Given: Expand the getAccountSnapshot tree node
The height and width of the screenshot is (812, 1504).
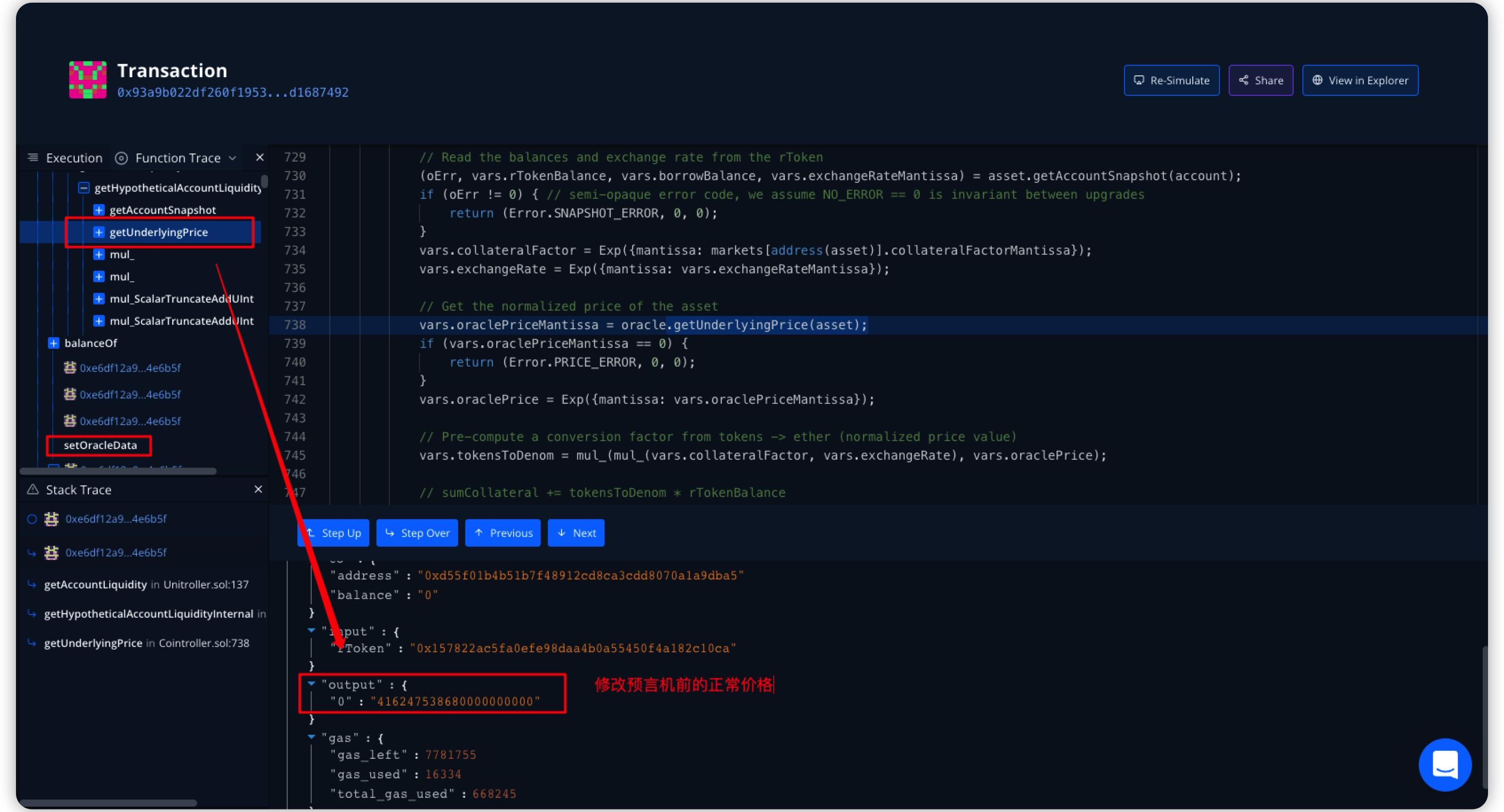Looking at the screenshot, I should coord(99,210).
